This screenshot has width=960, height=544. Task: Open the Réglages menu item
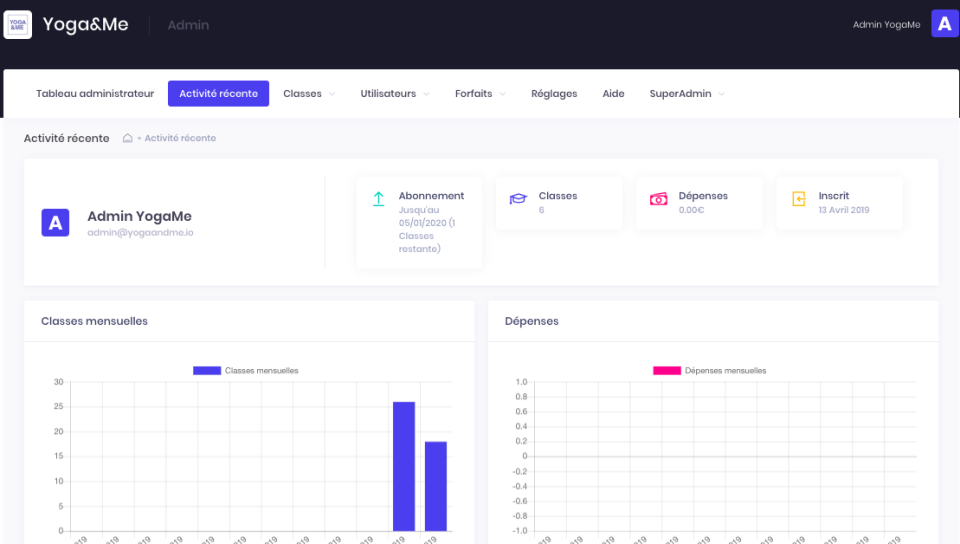[554, 94]
